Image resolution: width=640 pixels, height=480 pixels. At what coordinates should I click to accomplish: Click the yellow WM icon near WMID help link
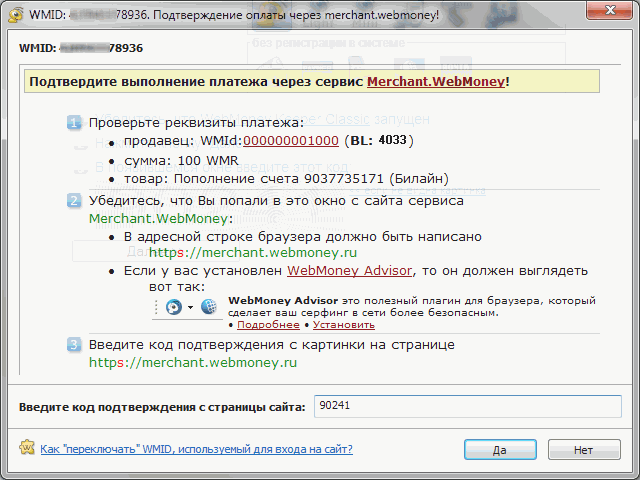pos(27,448)
